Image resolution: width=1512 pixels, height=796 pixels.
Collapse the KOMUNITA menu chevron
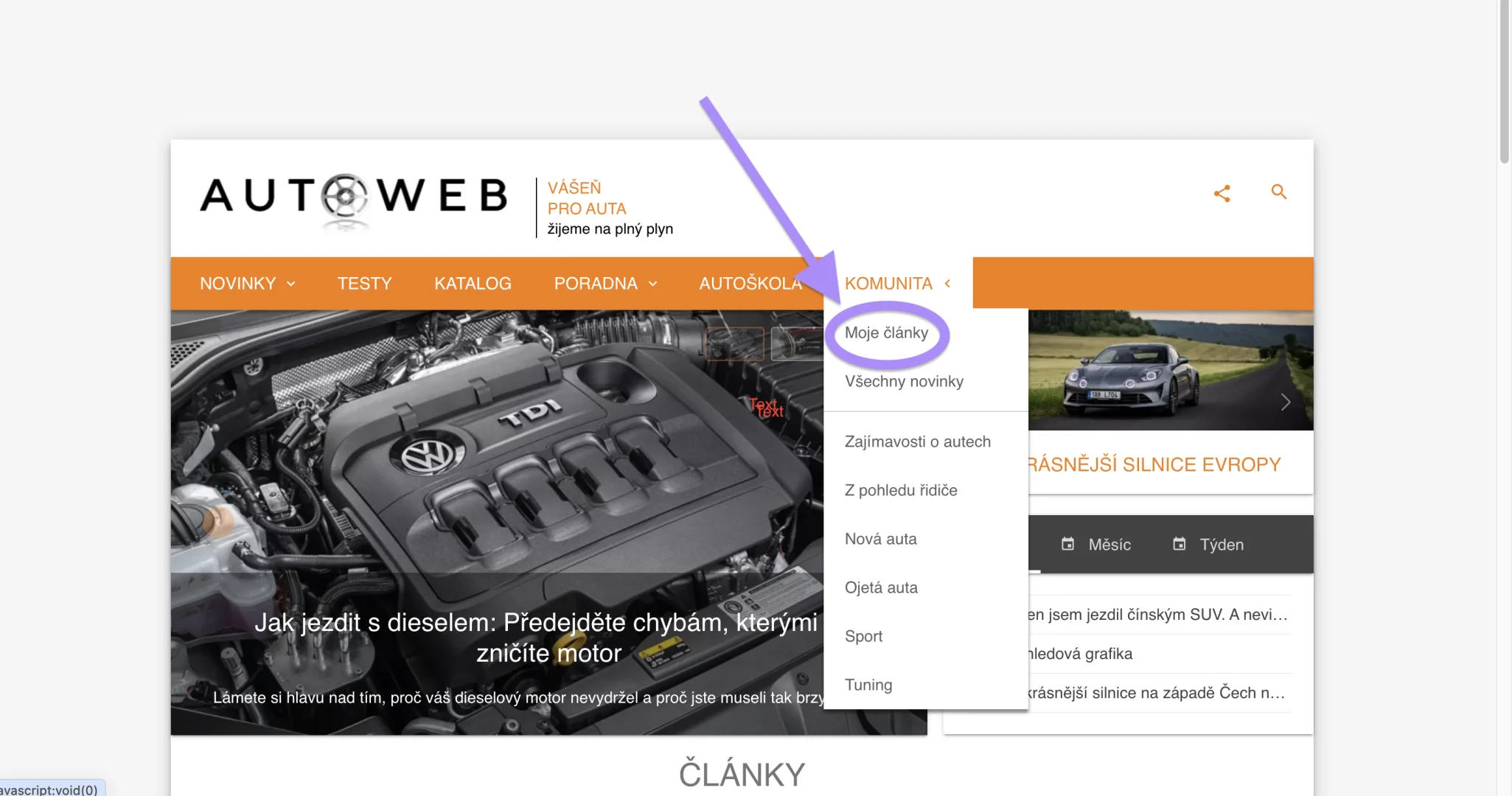(x=947, y=284)
